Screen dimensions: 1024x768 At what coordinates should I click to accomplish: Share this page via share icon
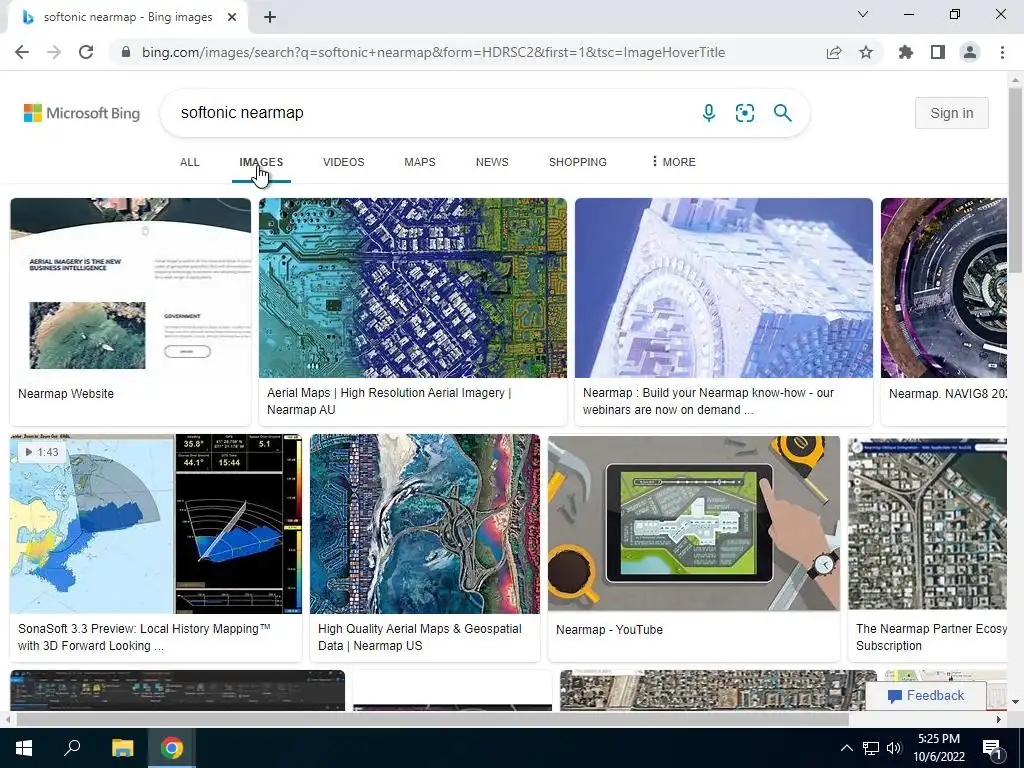click(x=834, y=52)
